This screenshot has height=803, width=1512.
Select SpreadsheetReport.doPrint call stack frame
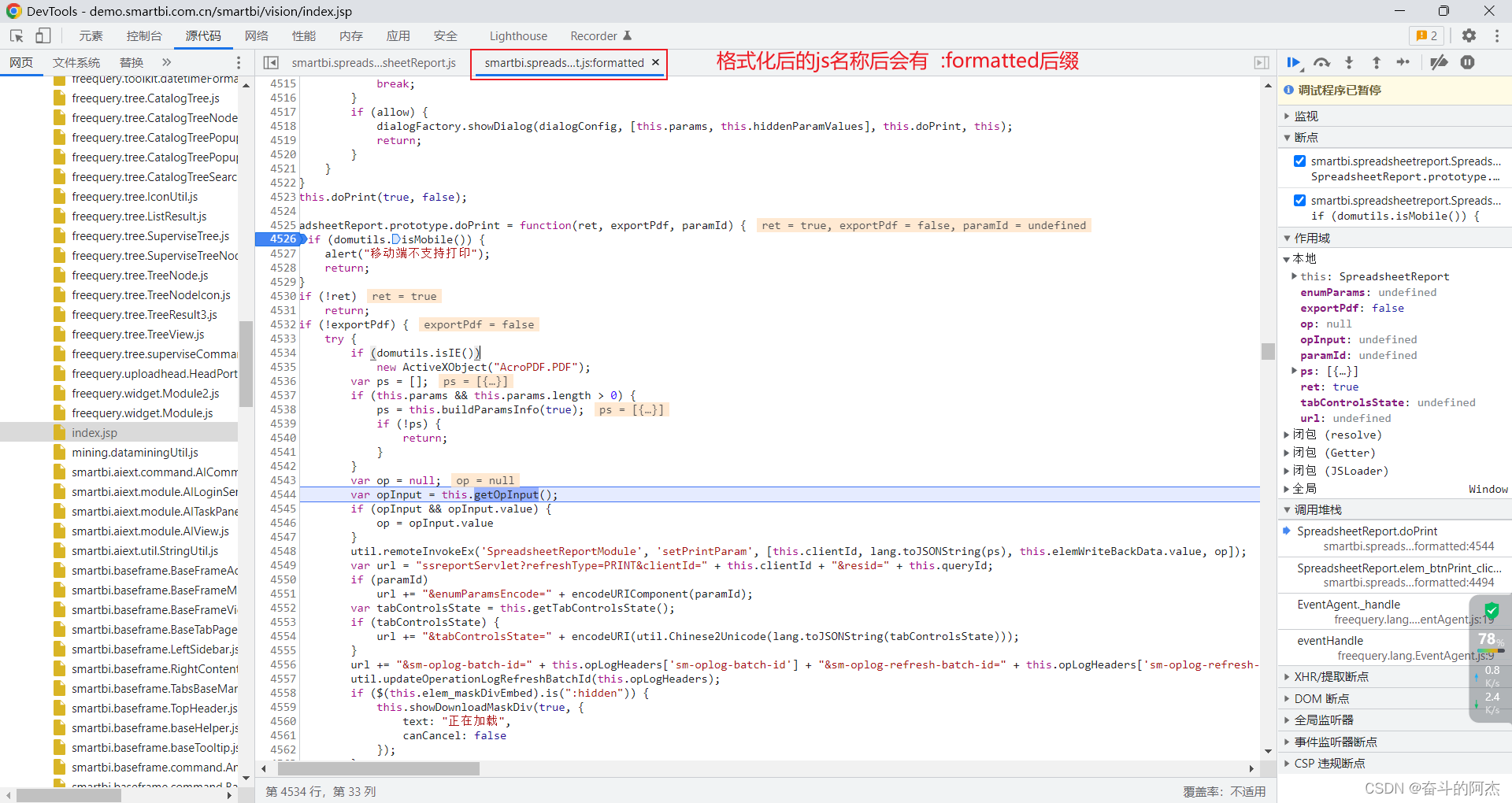1395,538
